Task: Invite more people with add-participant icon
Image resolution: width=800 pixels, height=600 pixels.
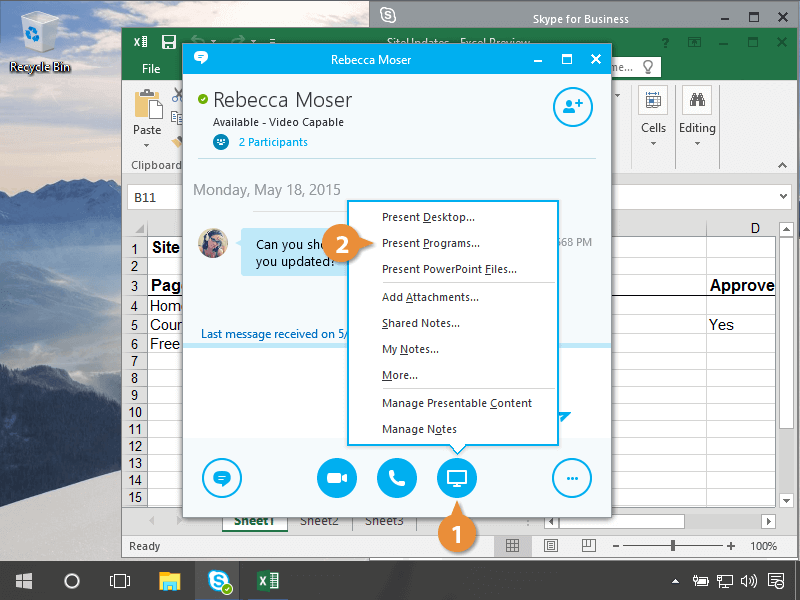Action: coord(573,107)
